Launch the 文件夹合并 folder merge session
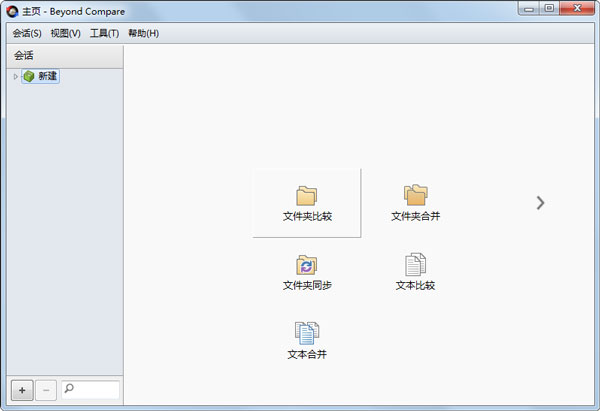Viewport: 600px width, 411px height. pyautogui.click(x=416, y=203)
